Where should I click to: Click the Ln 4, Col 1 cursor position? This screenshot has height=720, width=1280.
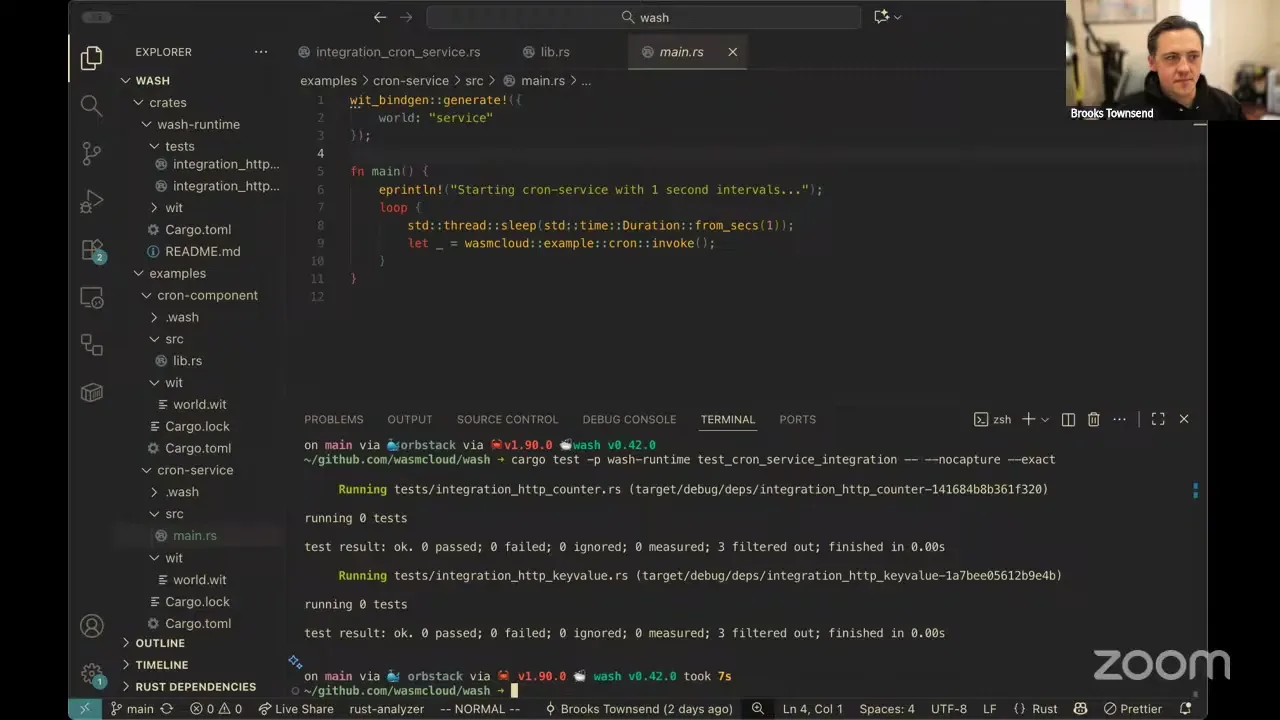click(813, 708)
